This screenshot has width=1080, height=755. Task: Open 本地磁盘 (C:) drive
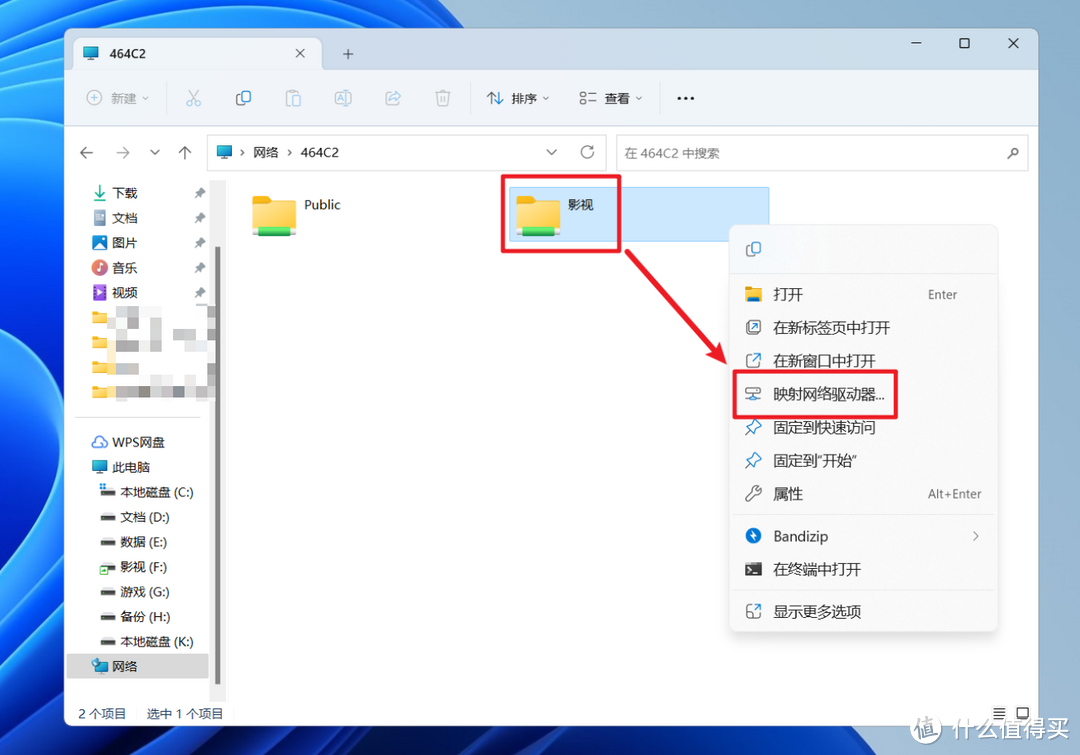[x=147, y=492]
